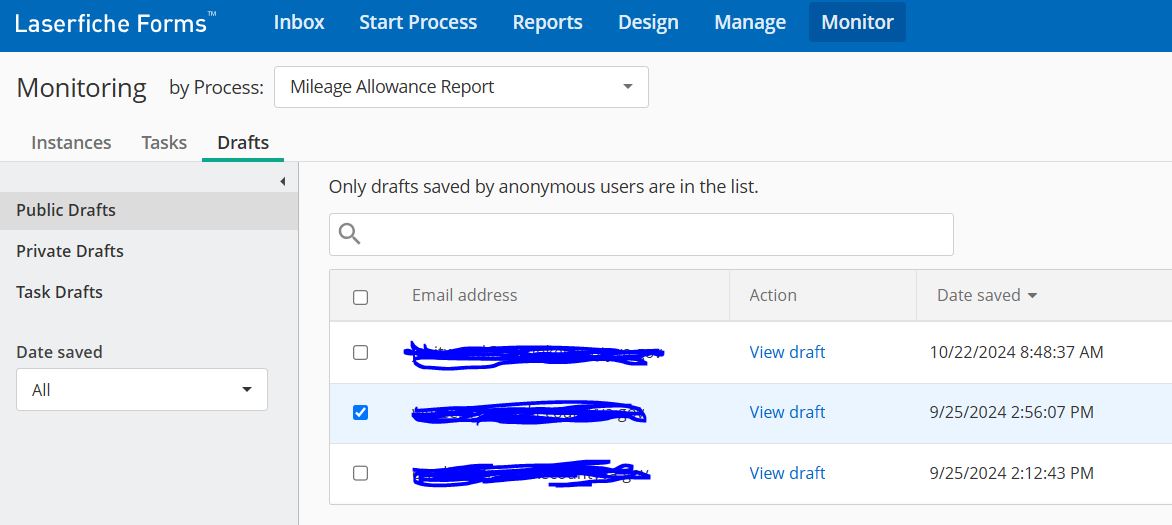Show Task Drafts list
Image resolution: width=1172 pixels, height=525 pixels.
point(59,292)
